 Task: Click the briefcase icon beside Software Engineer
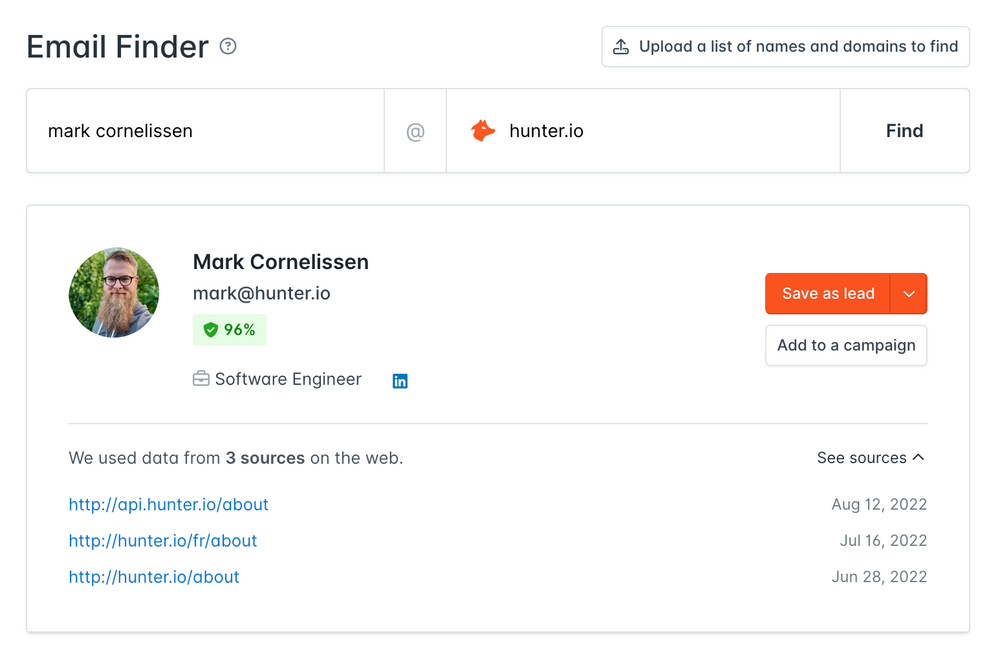200,379
